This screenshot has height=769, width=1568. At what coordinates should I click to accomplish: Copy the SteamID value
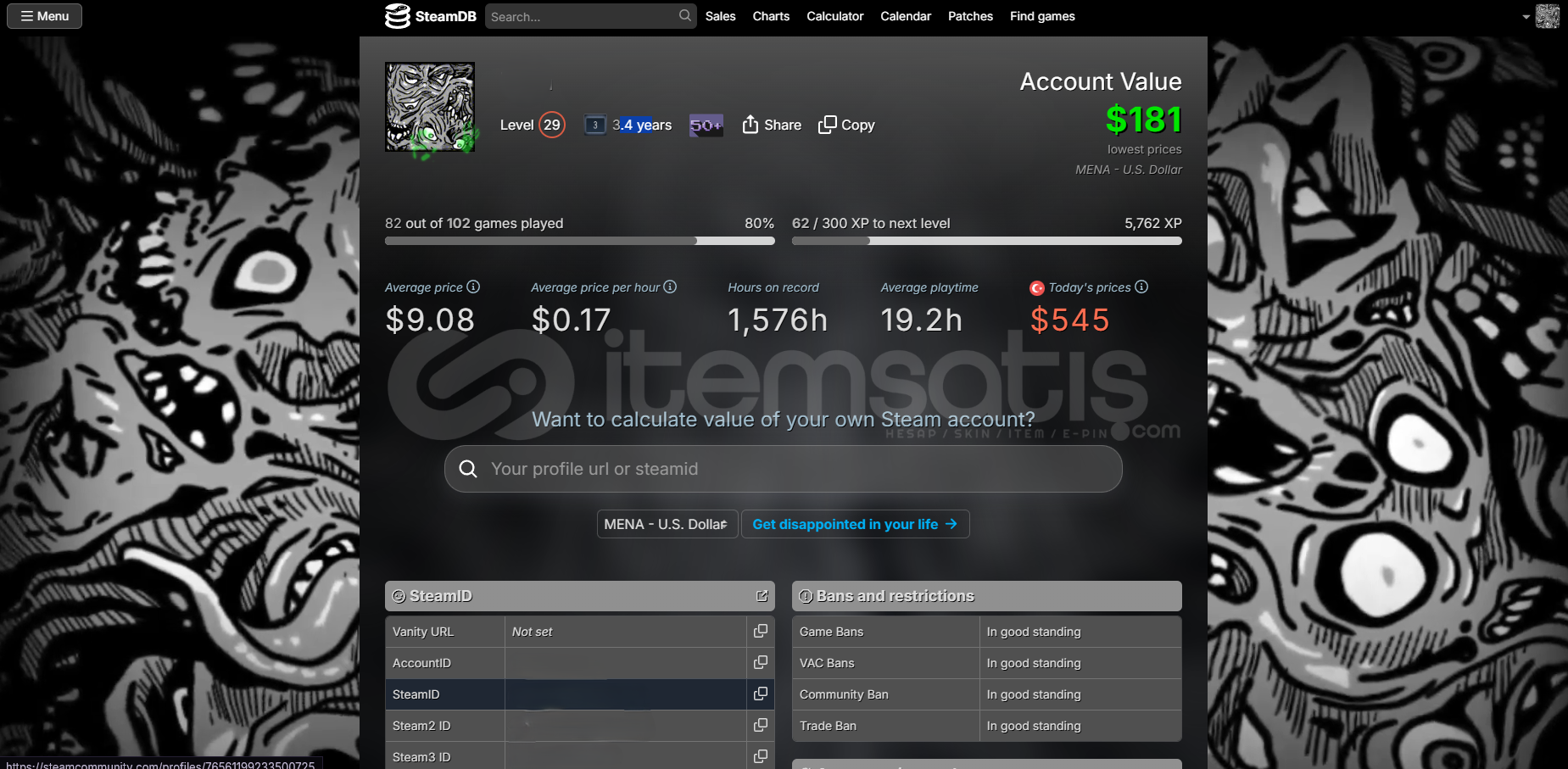click(x=761, y=694)
